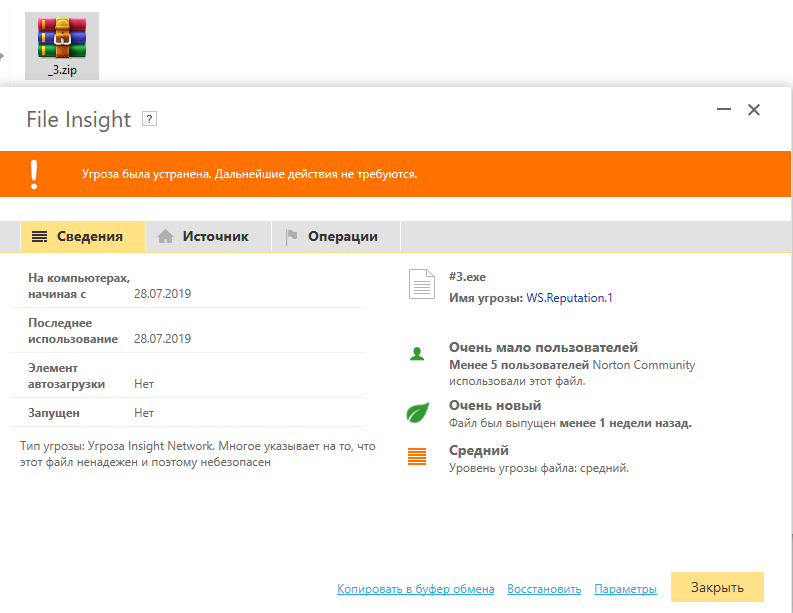Click the 'Запущен' label
Viewport: 793px width, 613px height.
54,413
